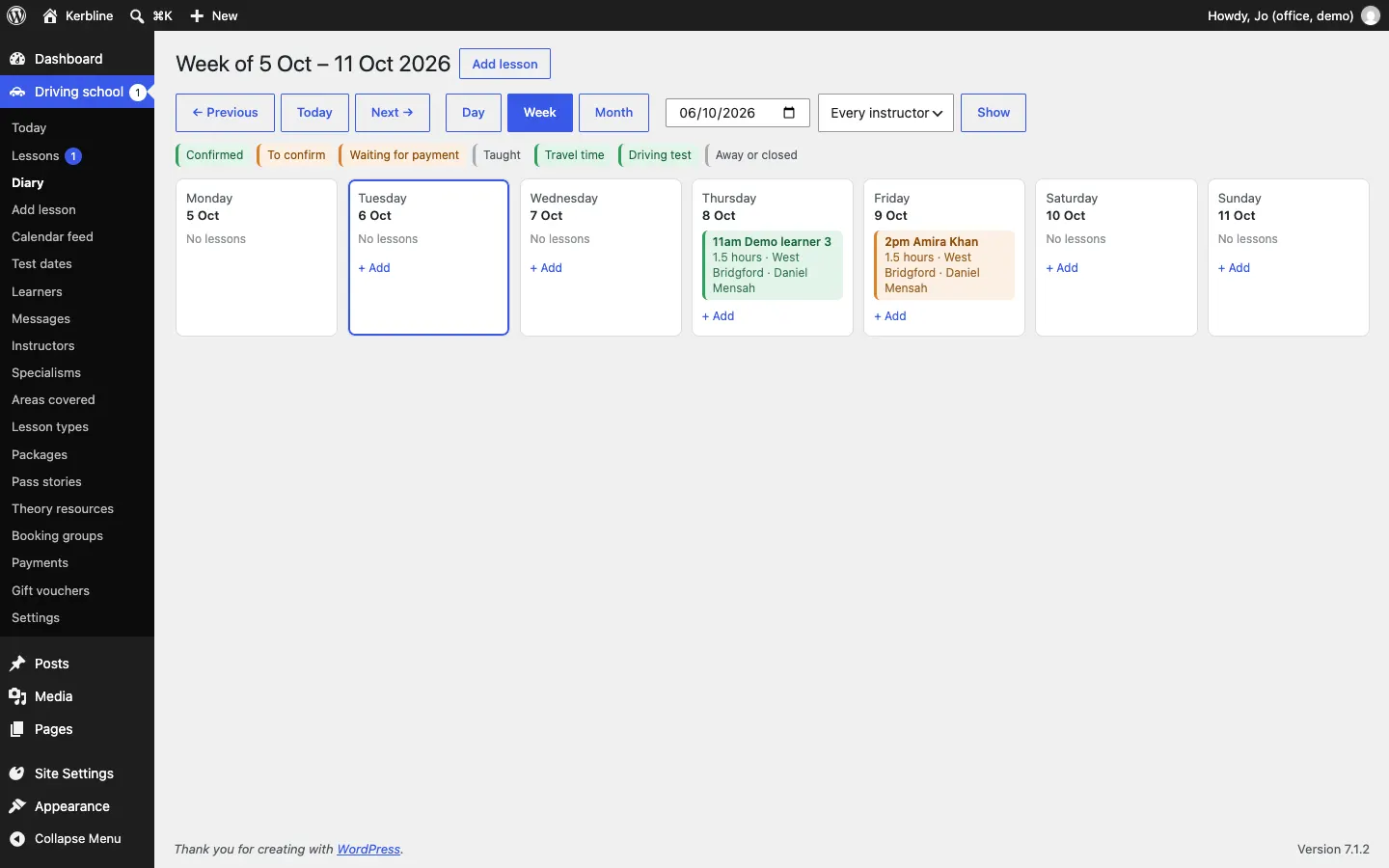This screenshot has height=868, width=1389.
Task: Click the Collapse Menu arrow icon
Action: click(17, 839)
